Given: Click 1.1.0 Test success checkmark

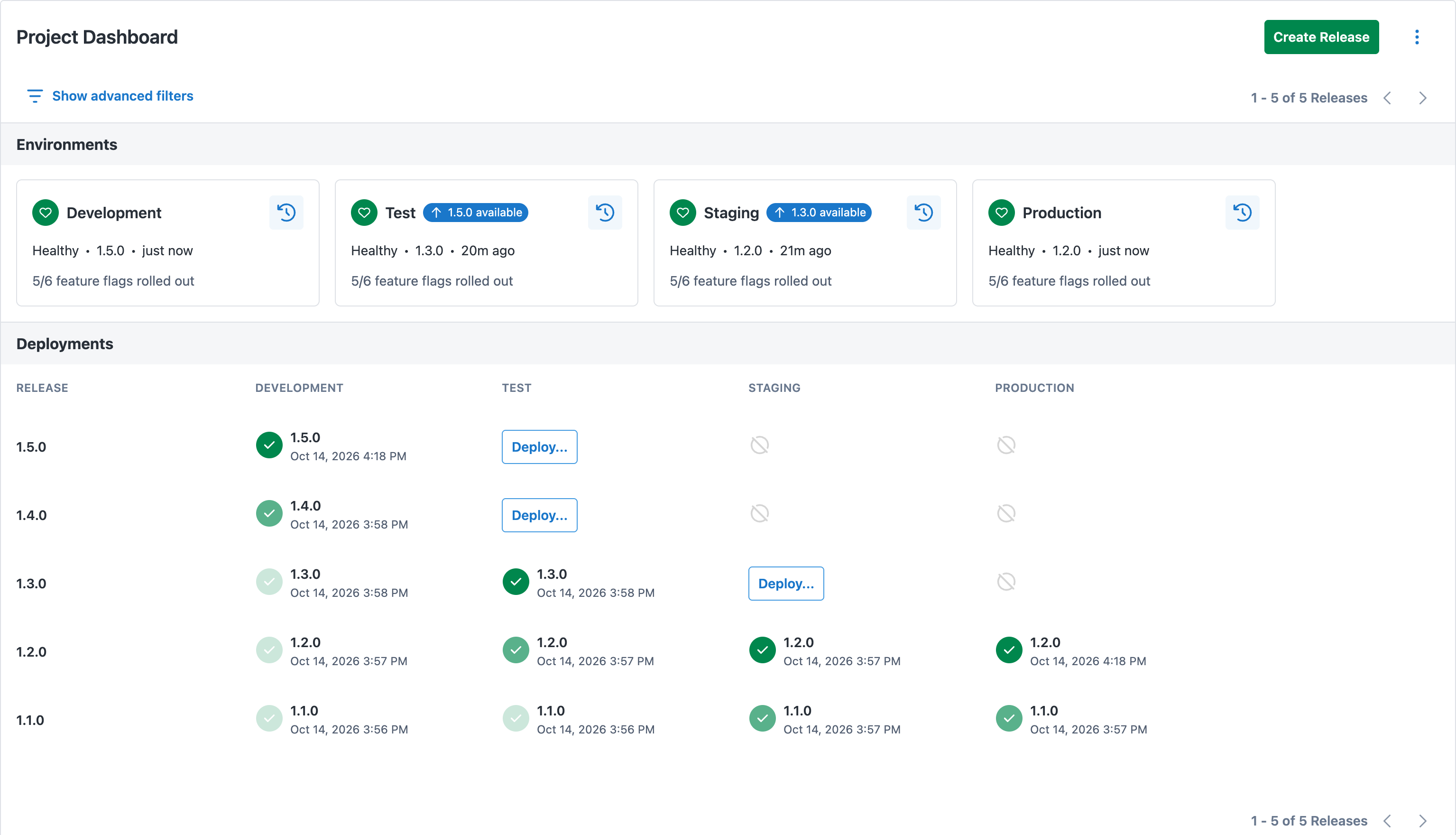Looking at the screenshot, I should point(516,718).
